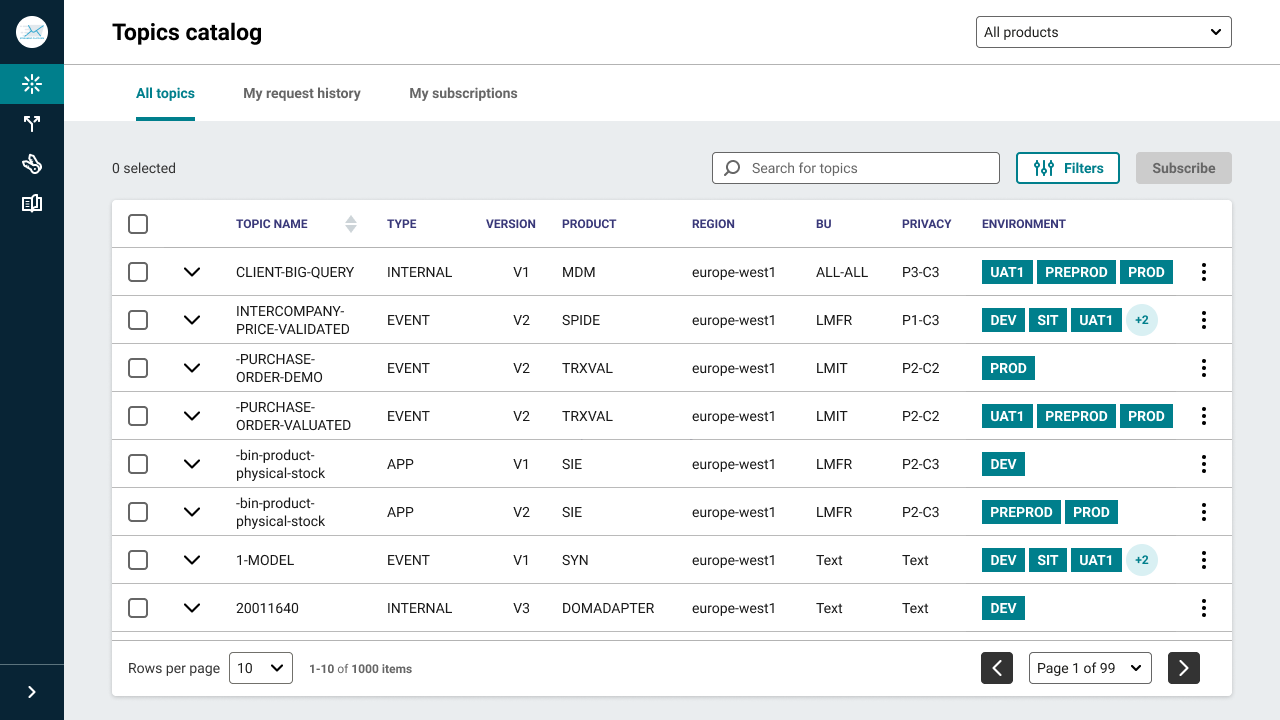
Task: Open the Rows per page dropdown
Action: point(261,668)
